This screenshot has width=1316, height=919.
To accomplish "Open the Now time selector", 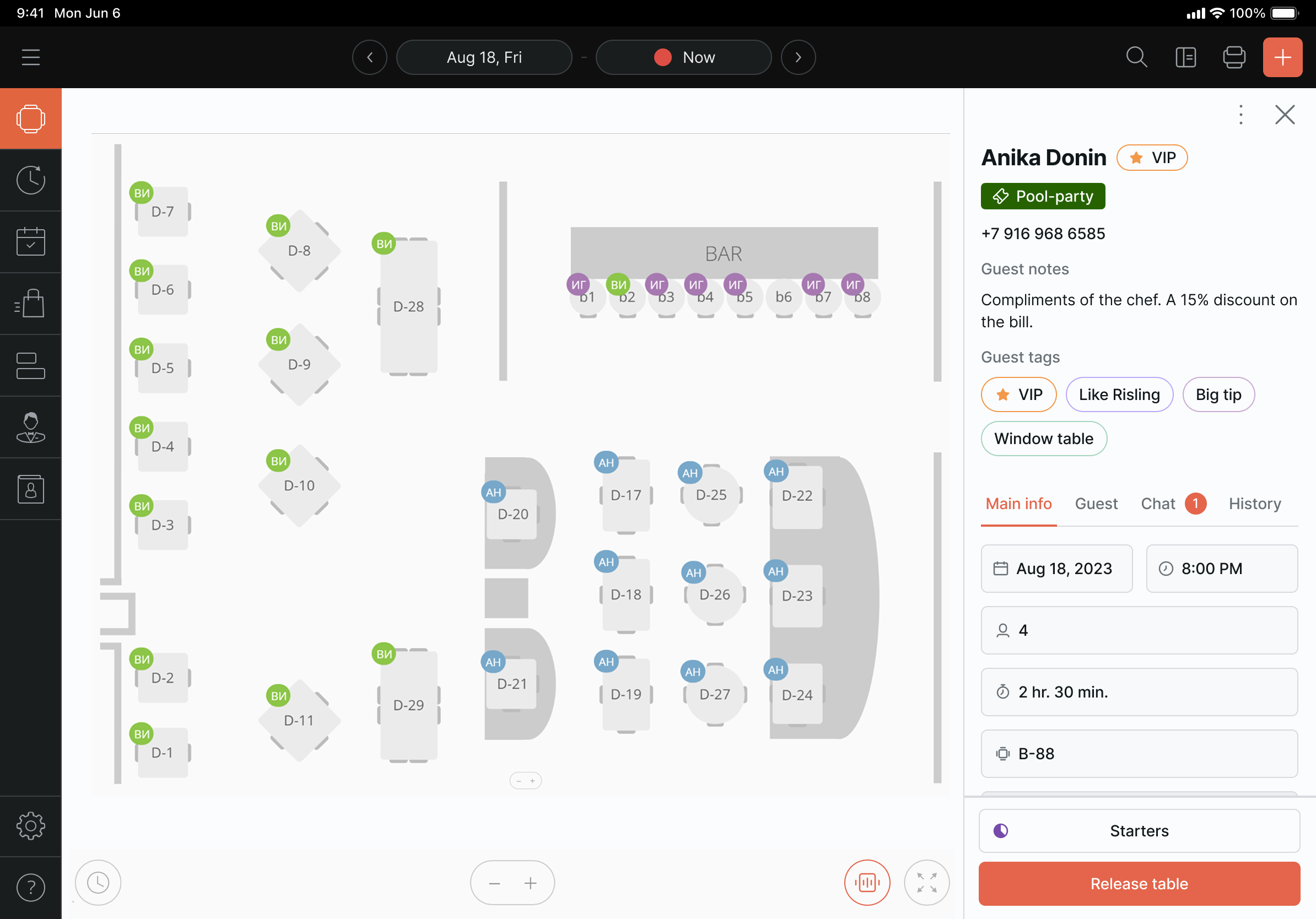I will [x=684, y=57].
